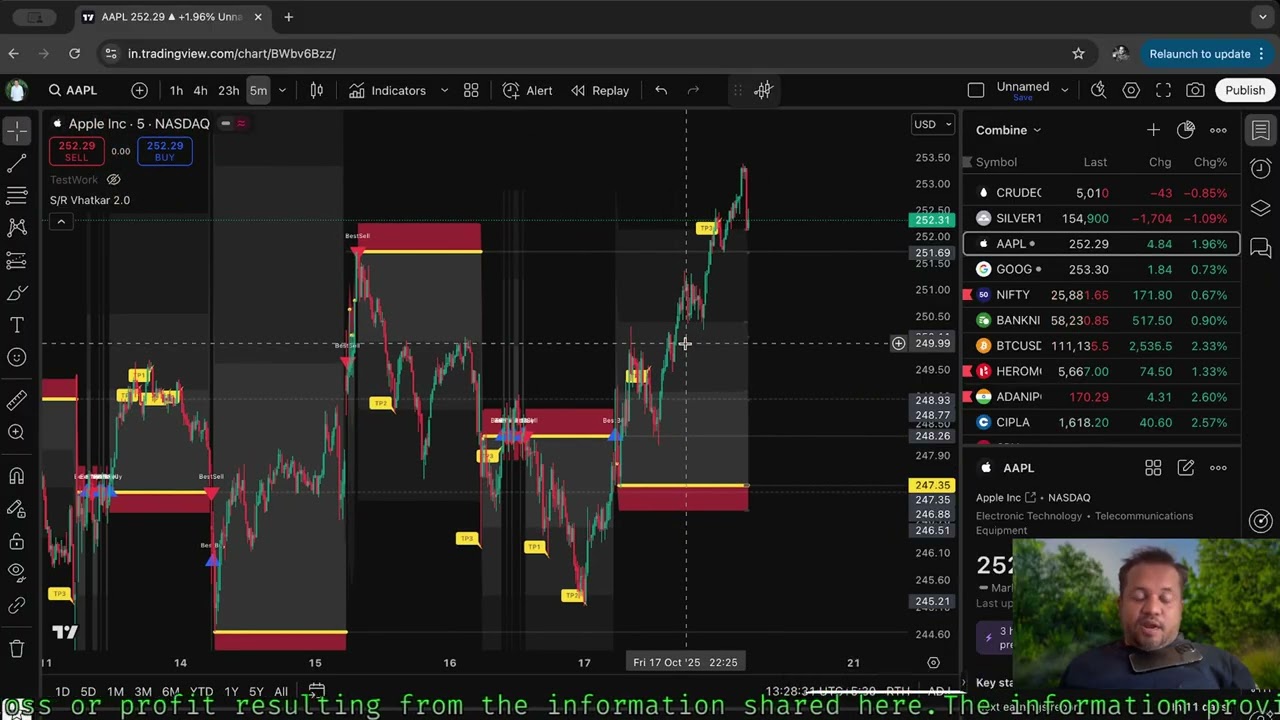Open chart settings hexagon icon

tap(1131, 90)
